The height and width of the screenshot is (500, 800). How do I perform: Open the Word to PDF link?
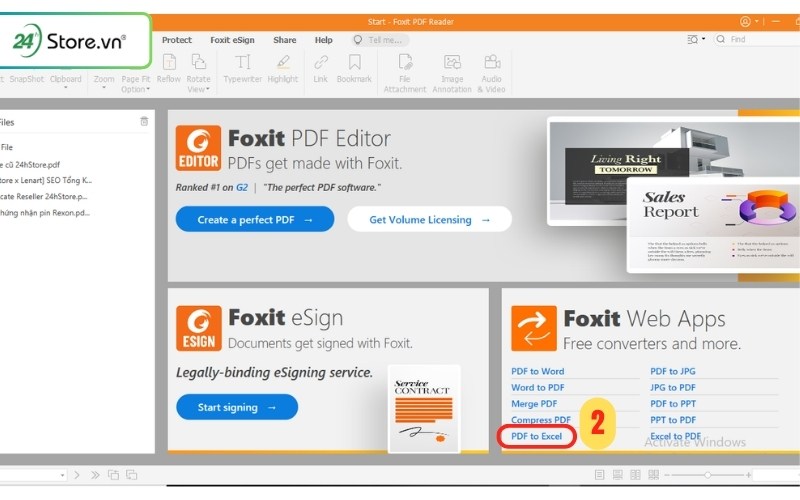point(537,387)
